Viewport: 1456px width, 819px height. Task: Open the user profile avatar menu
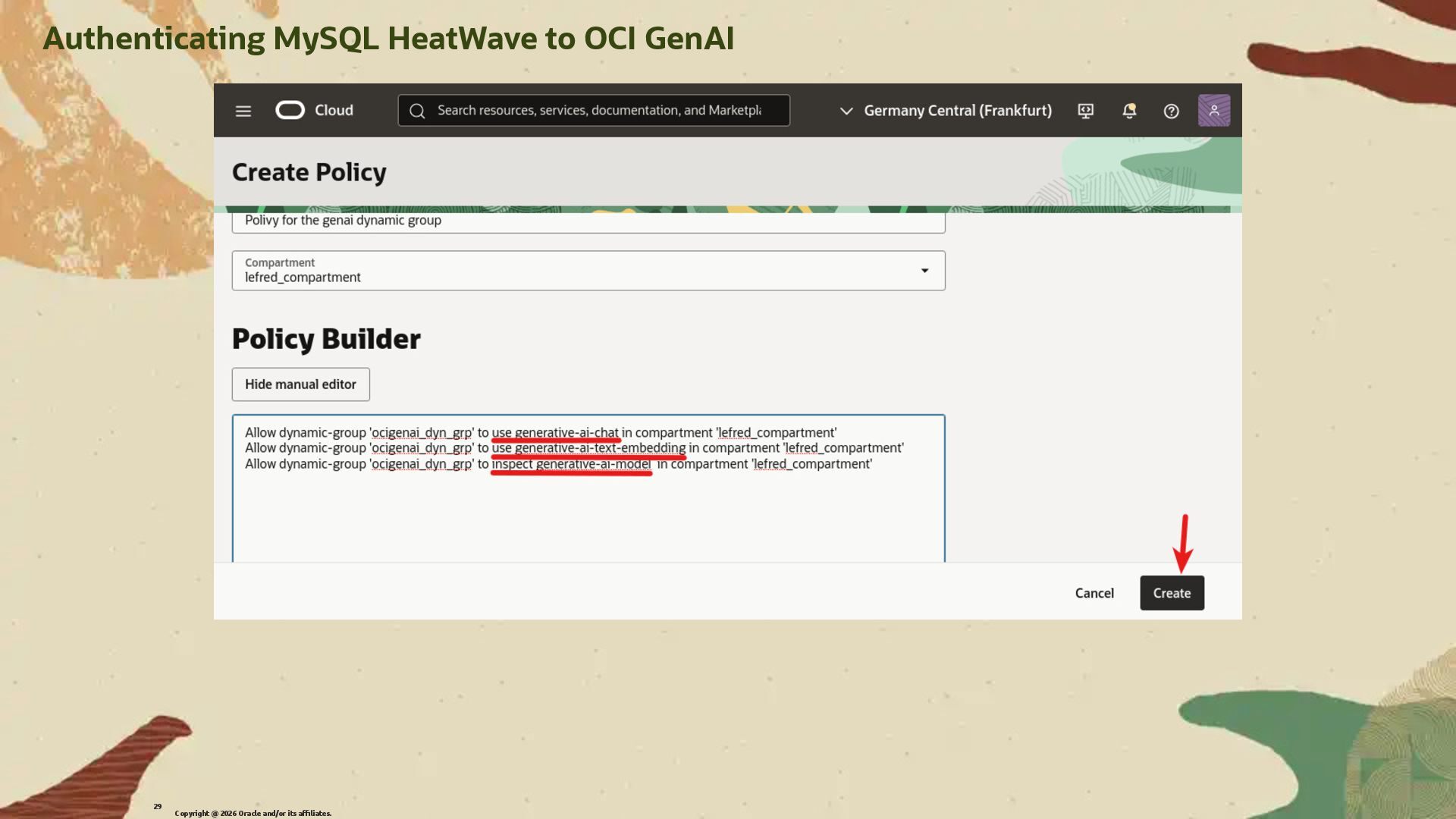click(x=1213, y=111)
